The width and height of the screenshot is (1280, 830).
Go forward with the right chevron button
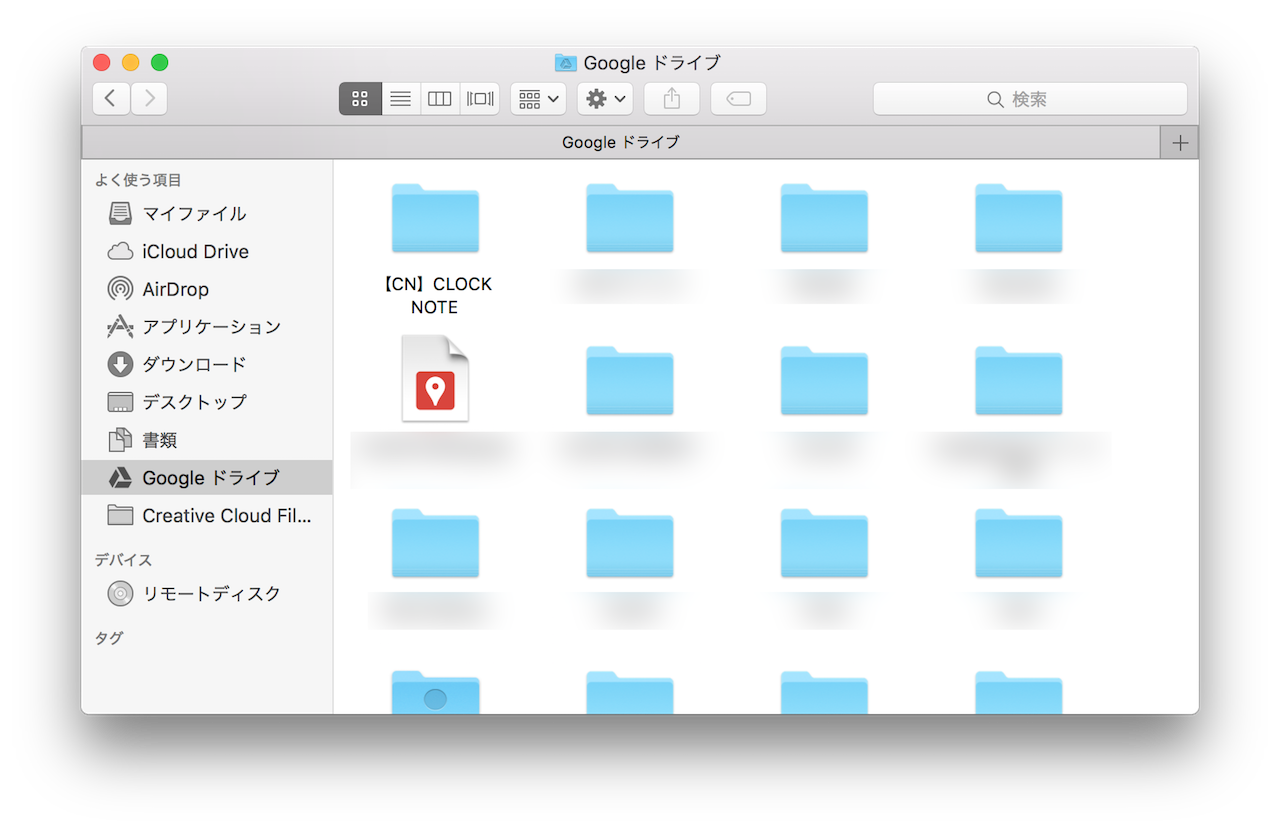click(149, 99)
